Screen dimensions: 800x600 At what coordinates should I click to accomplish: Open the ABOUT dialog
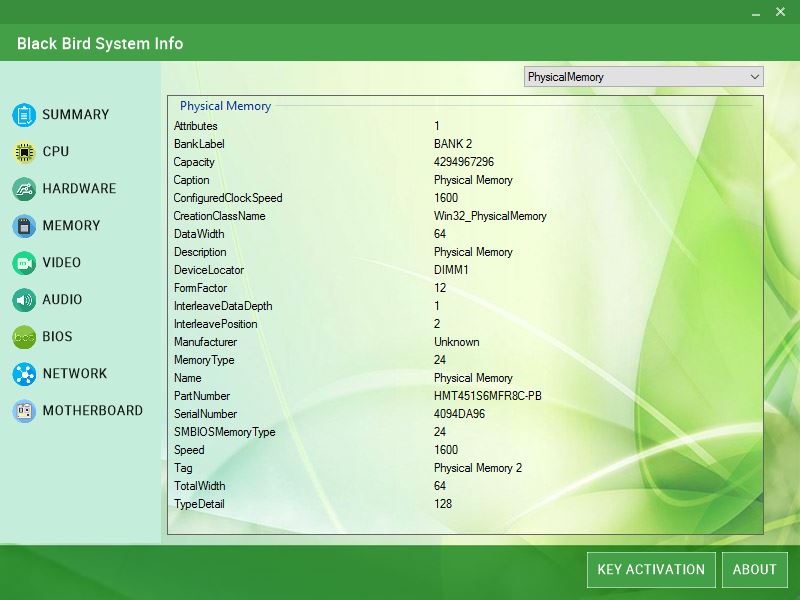pyautogui.click(x=755, y=569)
